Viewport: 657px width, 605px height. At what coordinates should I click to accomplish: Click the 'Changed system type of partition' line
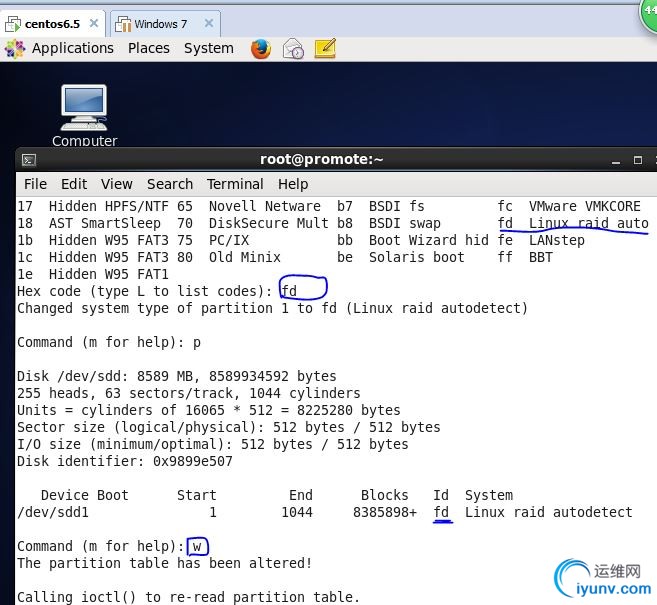click(272, 308)
